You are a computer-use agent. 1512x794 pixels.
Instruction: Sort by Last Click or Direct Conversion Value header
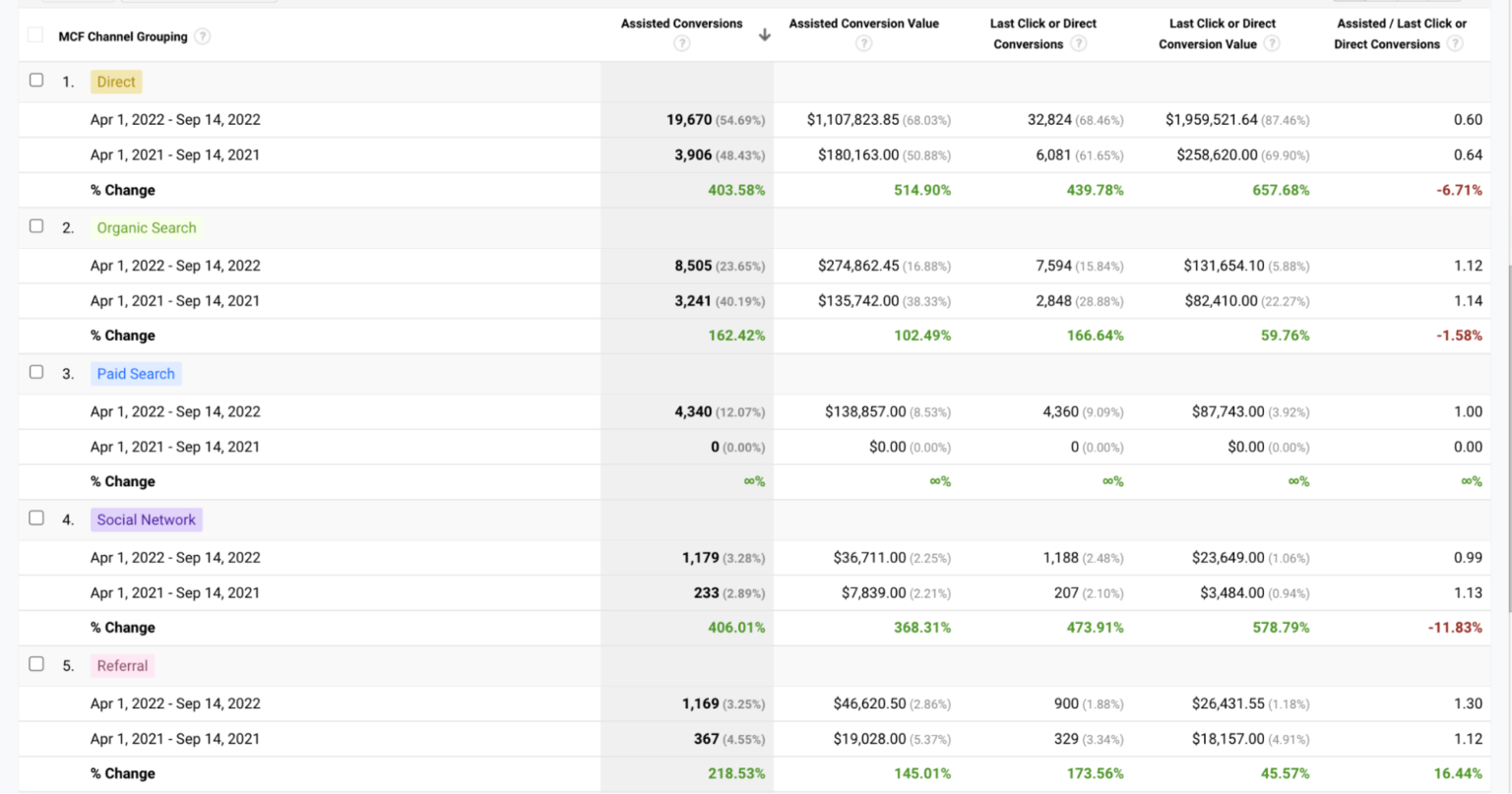(x=1222, y=33)
